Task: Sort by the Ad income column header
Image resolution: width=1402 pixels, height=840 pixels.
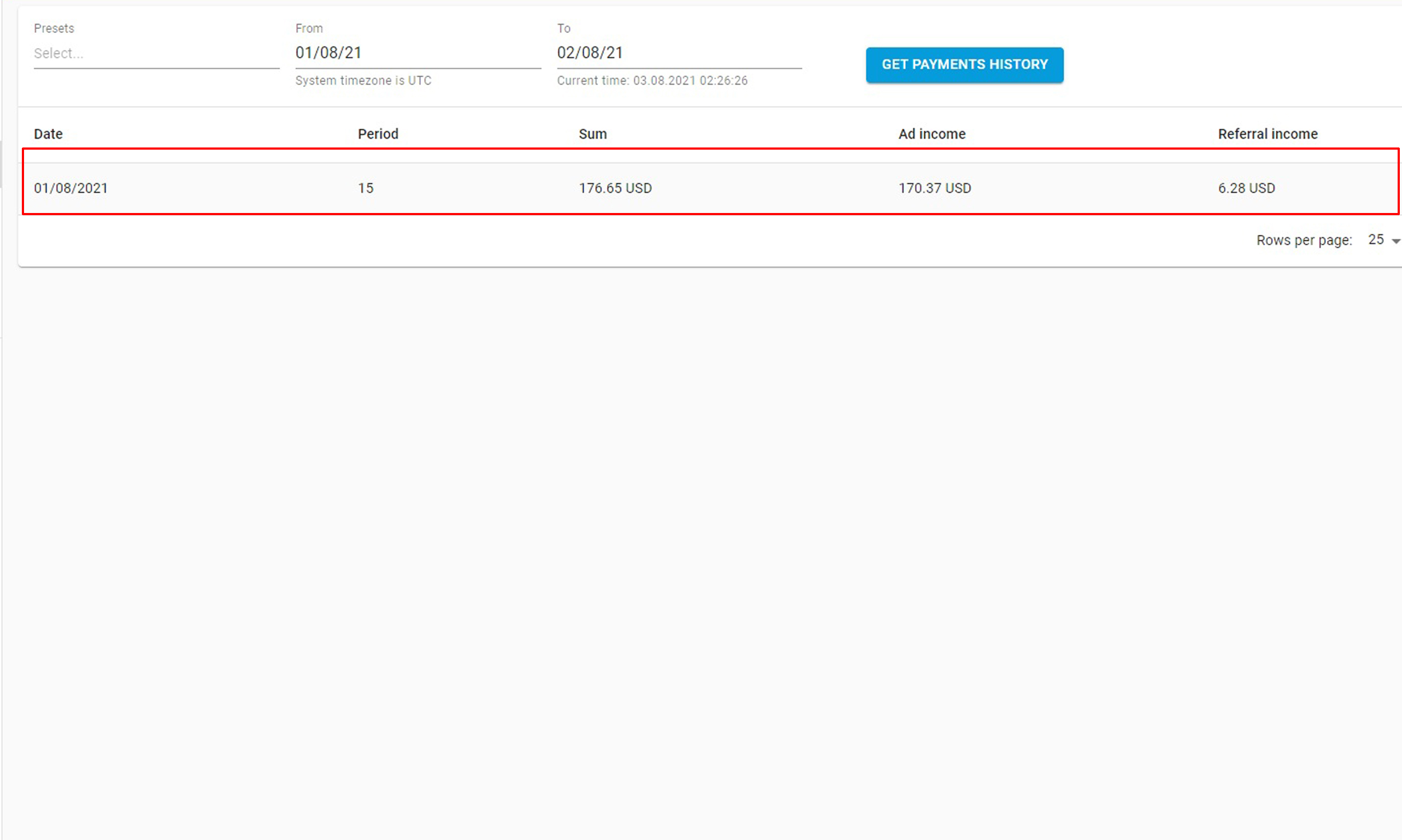Action: click(932, 134)
